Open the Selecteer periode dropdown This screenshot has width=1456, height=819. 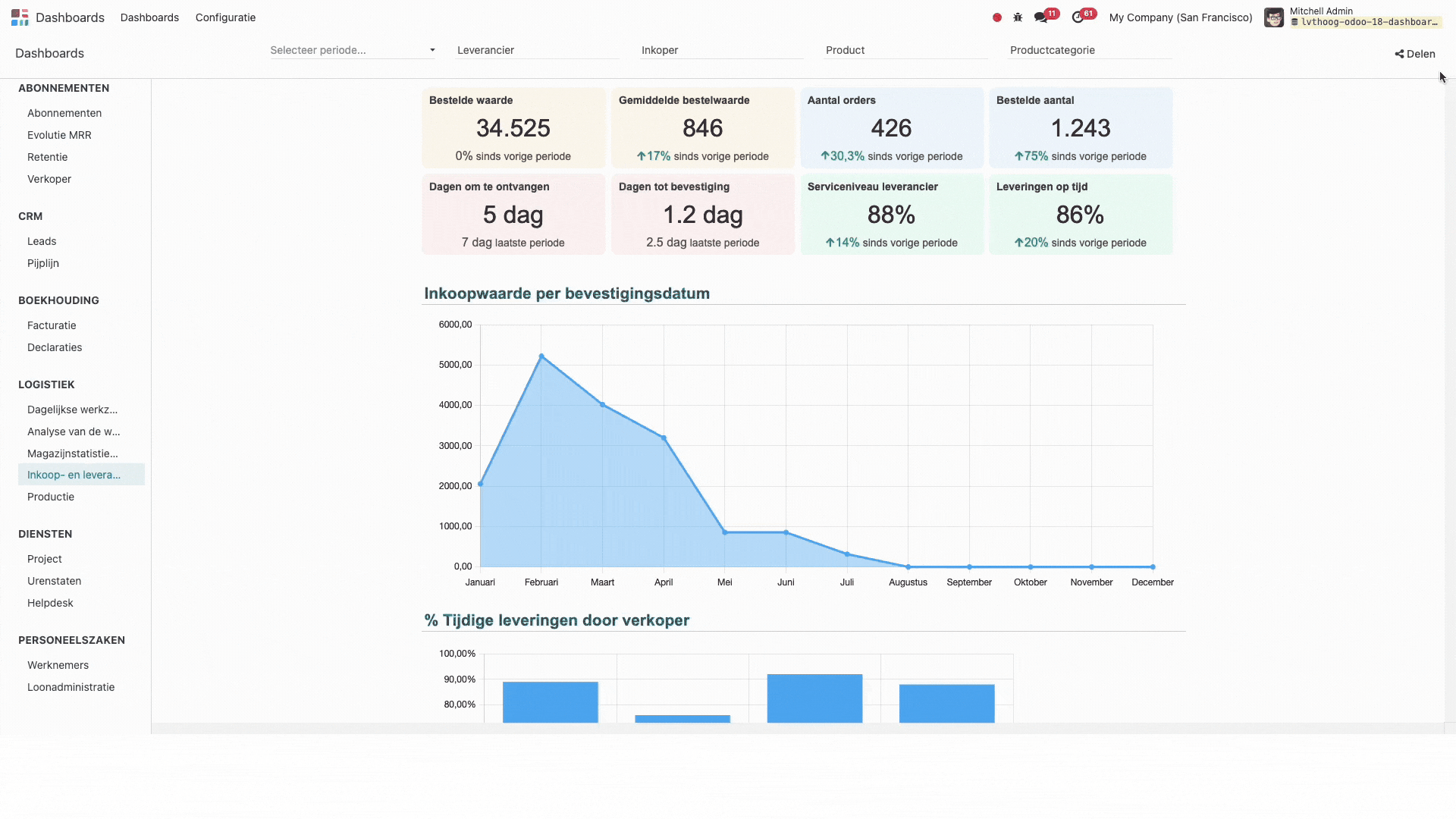353,50
